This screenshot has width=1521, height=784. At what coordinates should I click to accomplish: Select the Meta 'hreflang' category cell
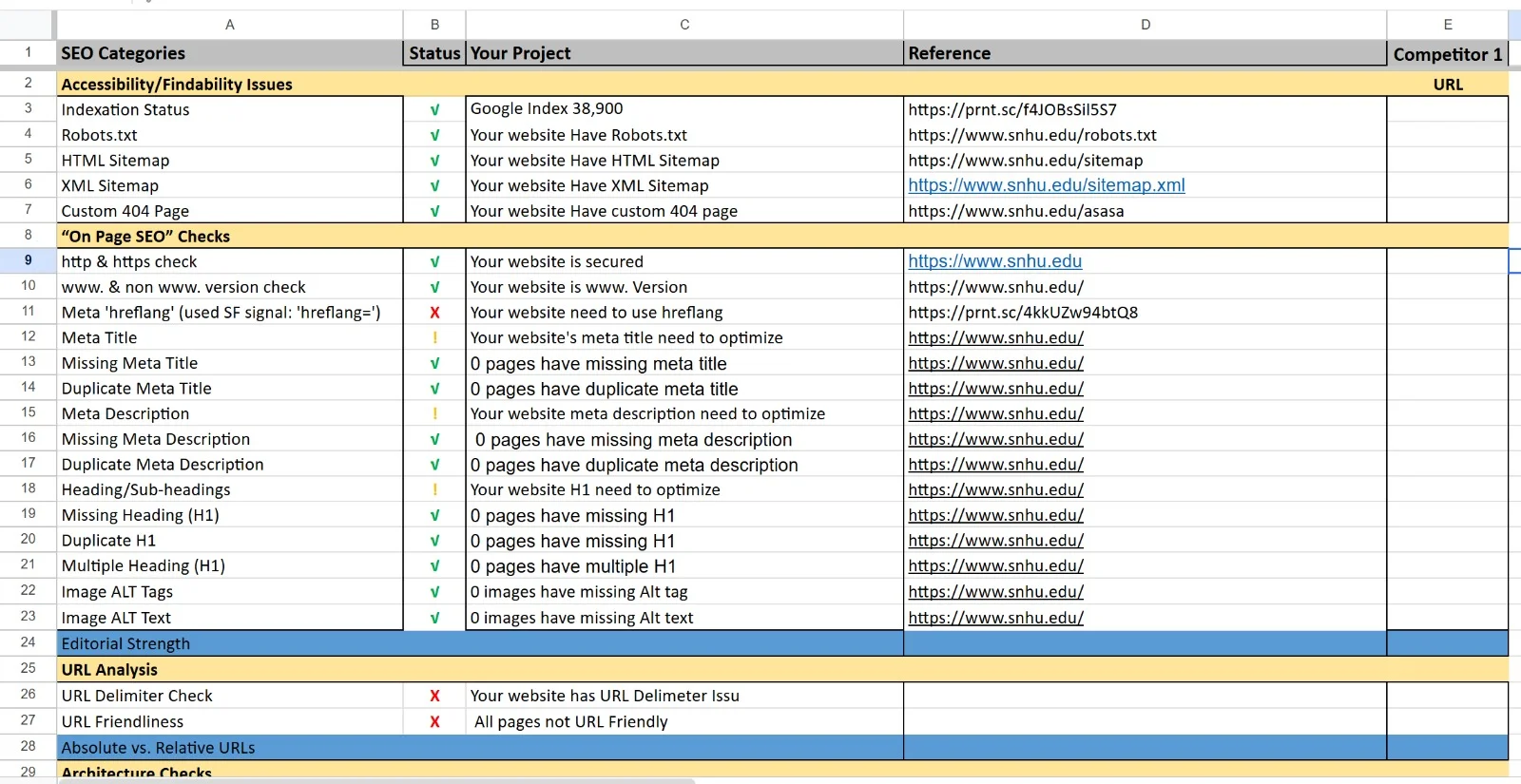[229, 312]
